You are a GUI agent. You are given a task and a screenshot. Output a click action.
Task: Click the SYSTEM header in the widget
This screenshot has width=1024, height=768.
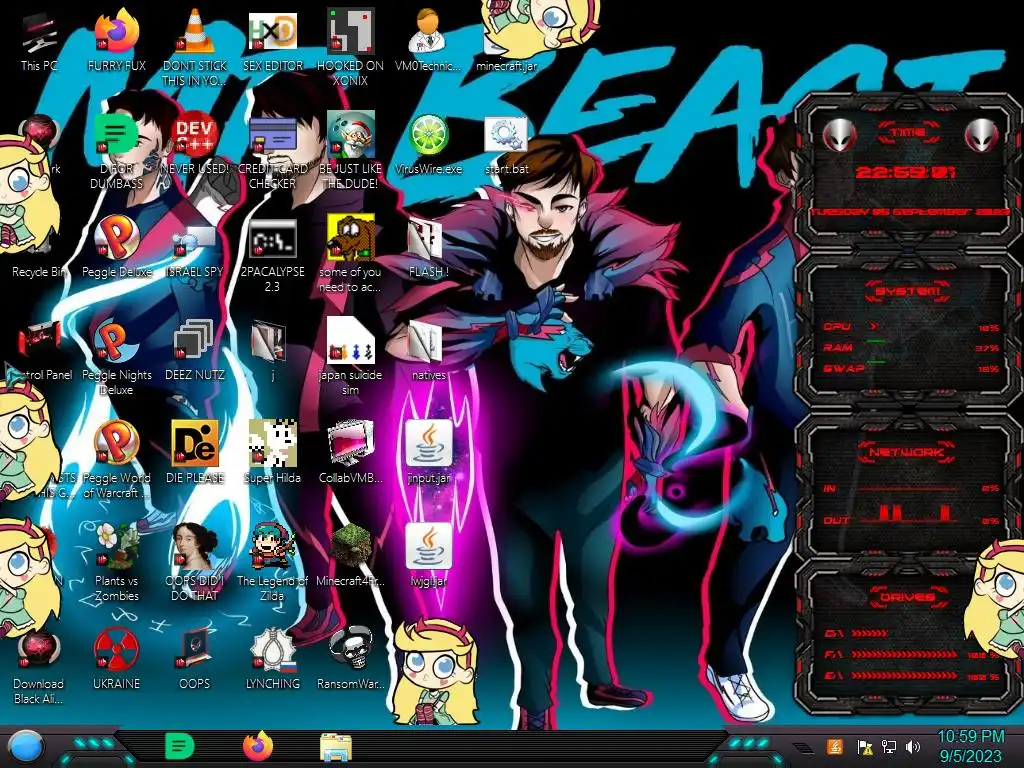[x=907, y=291]
